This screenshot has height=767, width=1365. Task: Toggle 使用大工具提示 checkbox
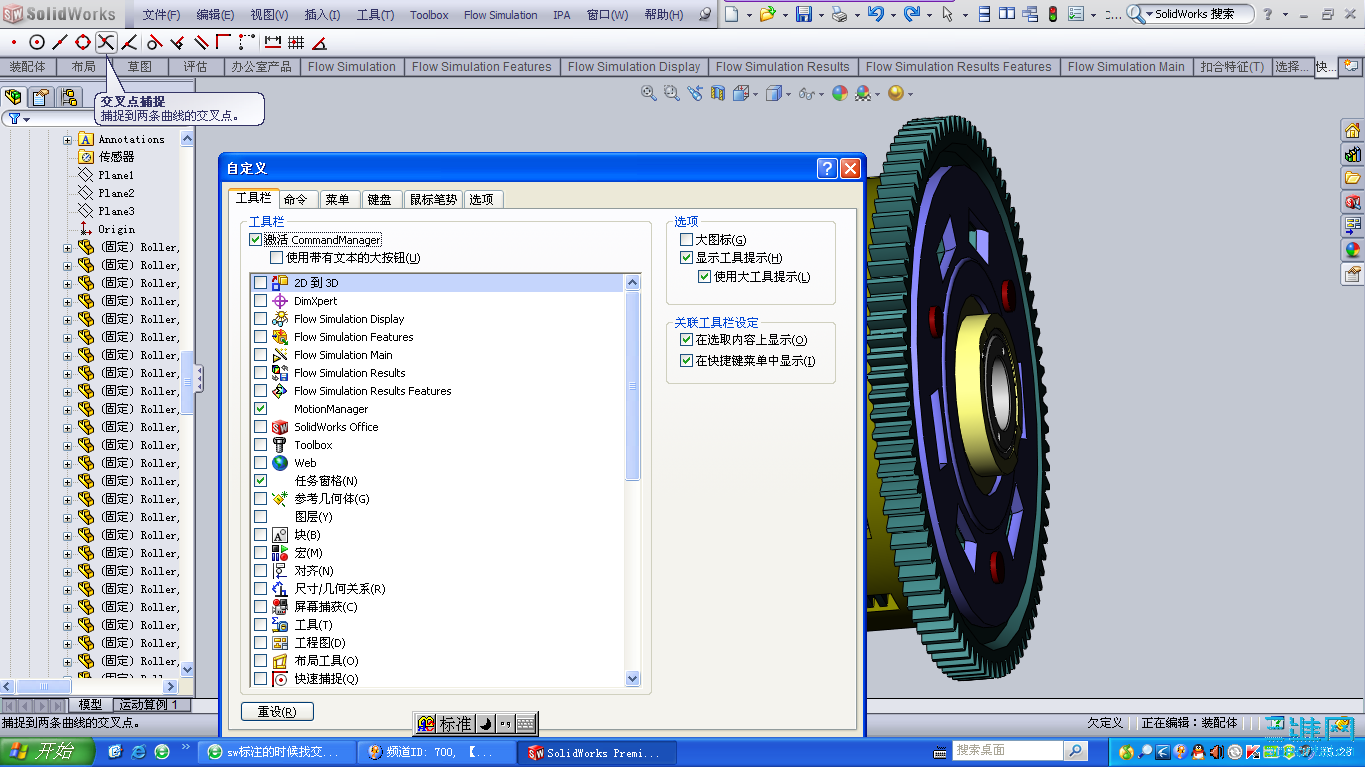coord(705,277)
